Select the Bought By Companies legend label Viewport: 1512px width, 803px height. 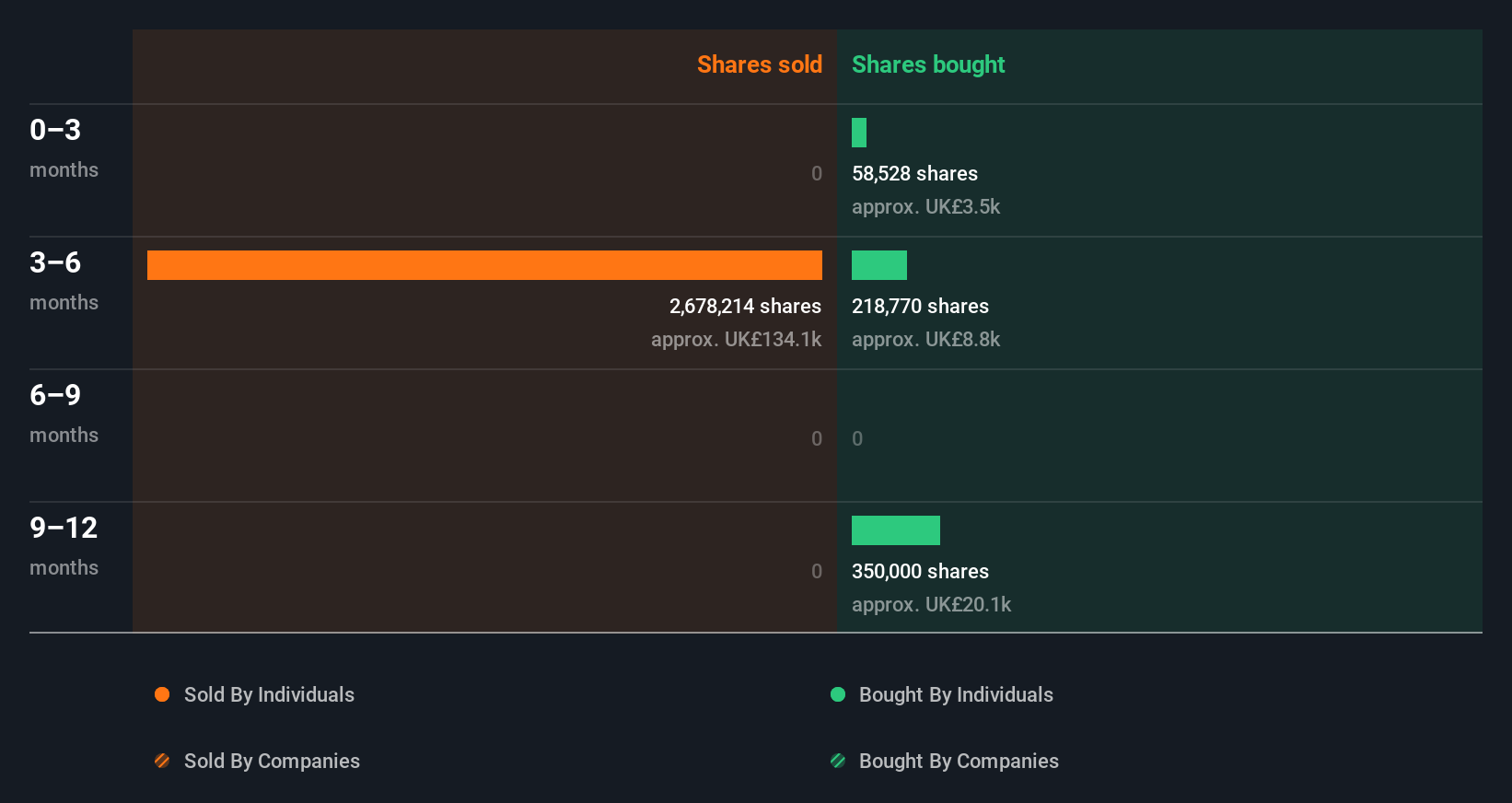tap(959, 762)
